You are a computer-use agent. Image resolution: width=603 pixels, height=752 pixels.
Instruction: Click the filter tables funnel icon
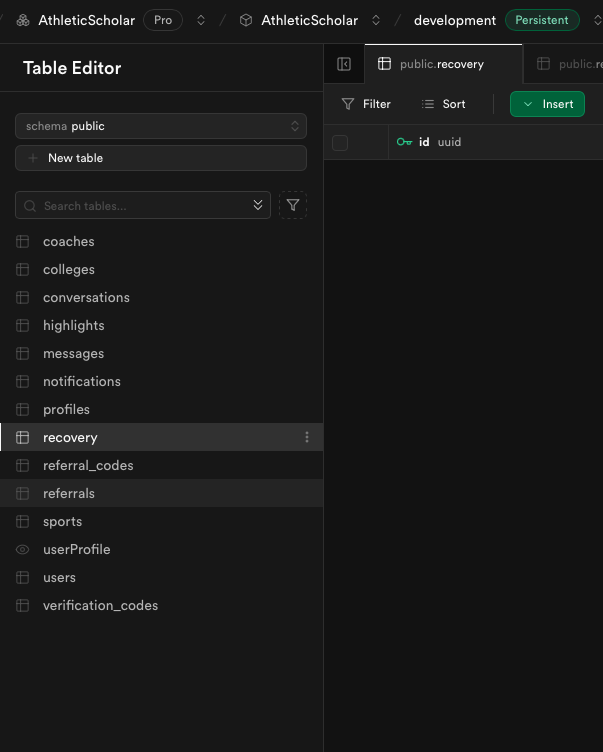(293, 205)
